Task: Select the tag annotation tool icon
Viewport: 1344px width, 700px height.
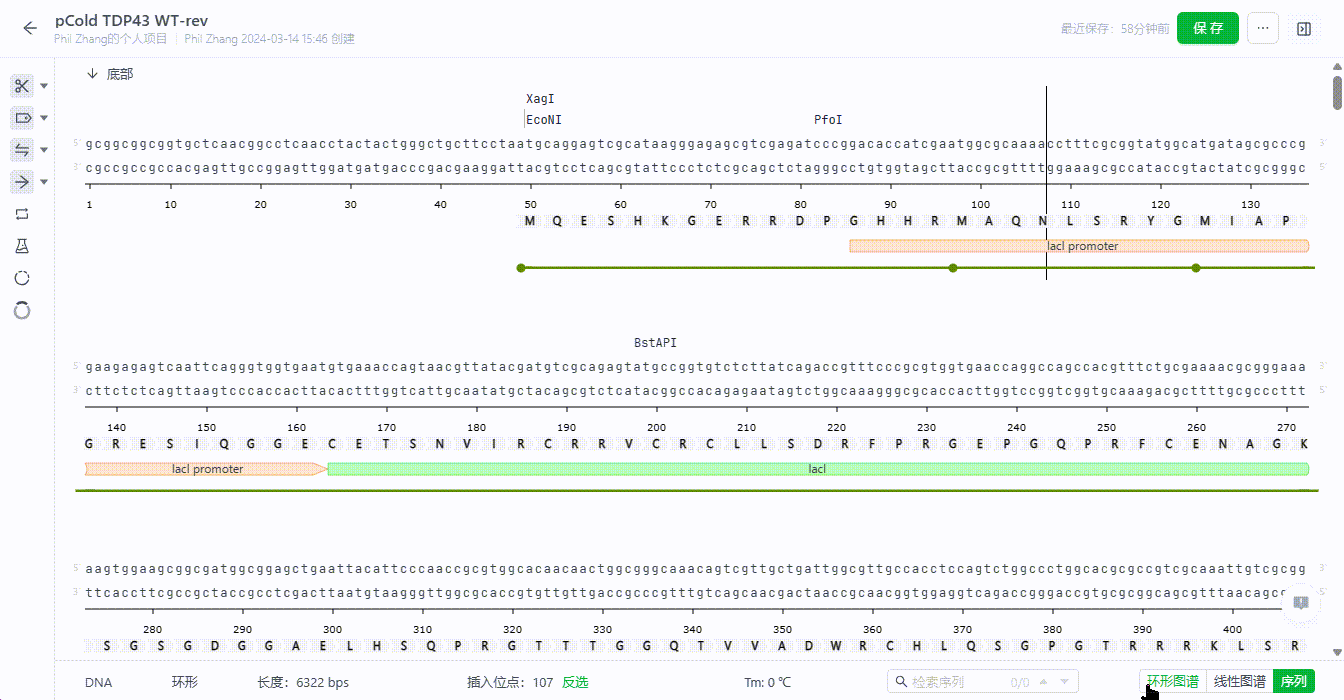Action: point(22,118)
